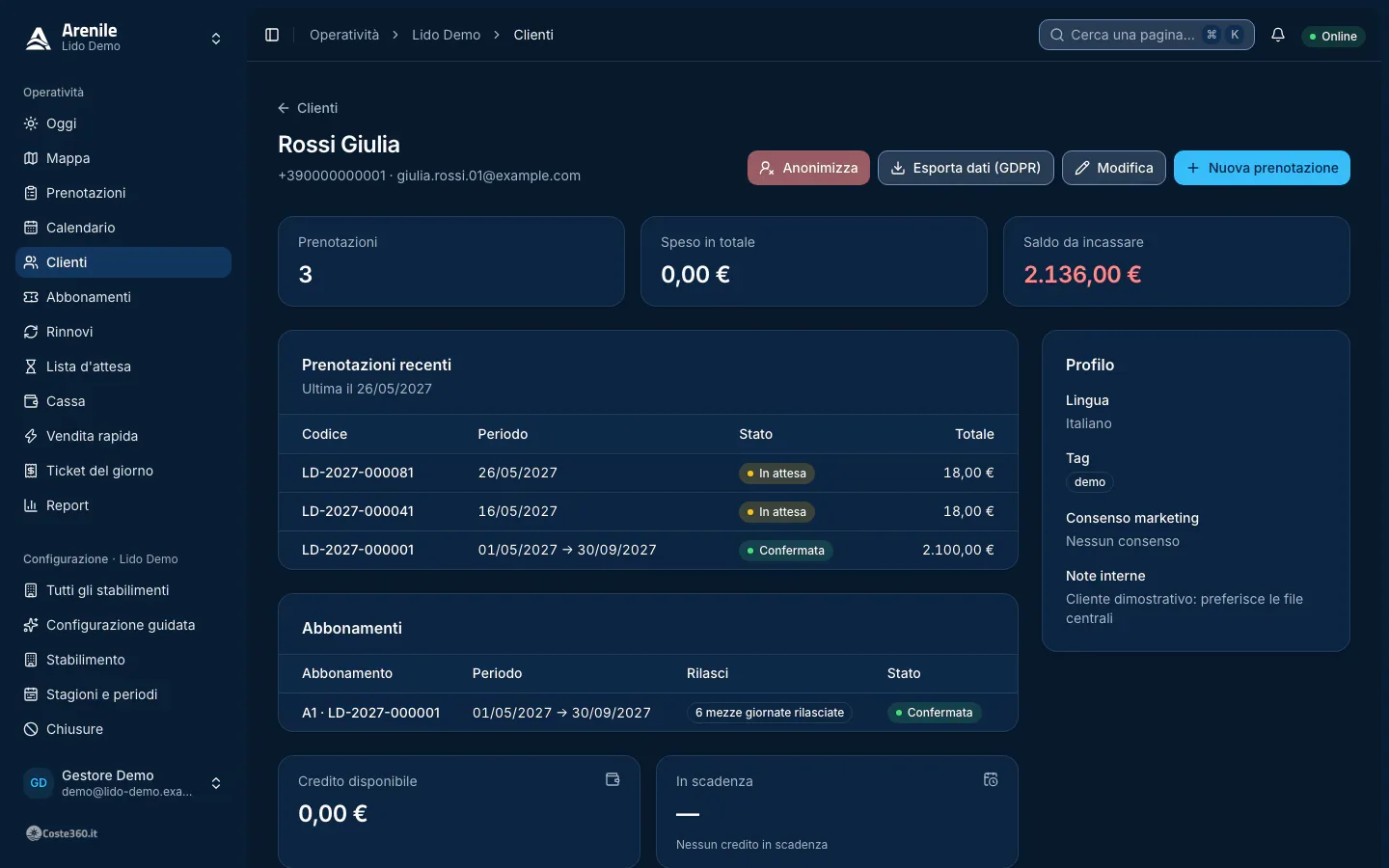This screenshot has width=1389, height=868.
Task: Click Modifica to edit customer
Action: coord(1114,168)
